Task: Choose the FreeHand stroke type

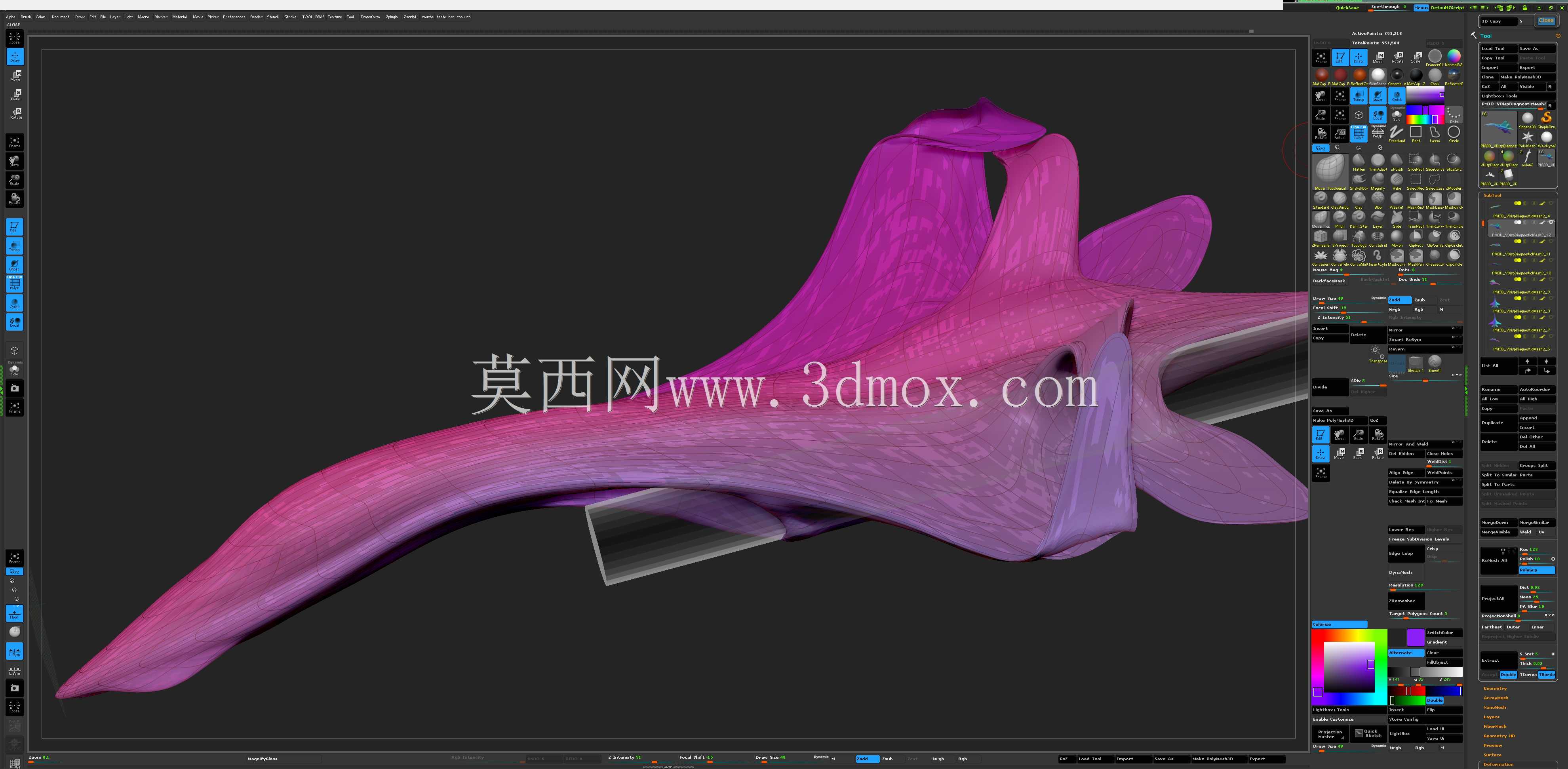Action: tap(1397, 134)
